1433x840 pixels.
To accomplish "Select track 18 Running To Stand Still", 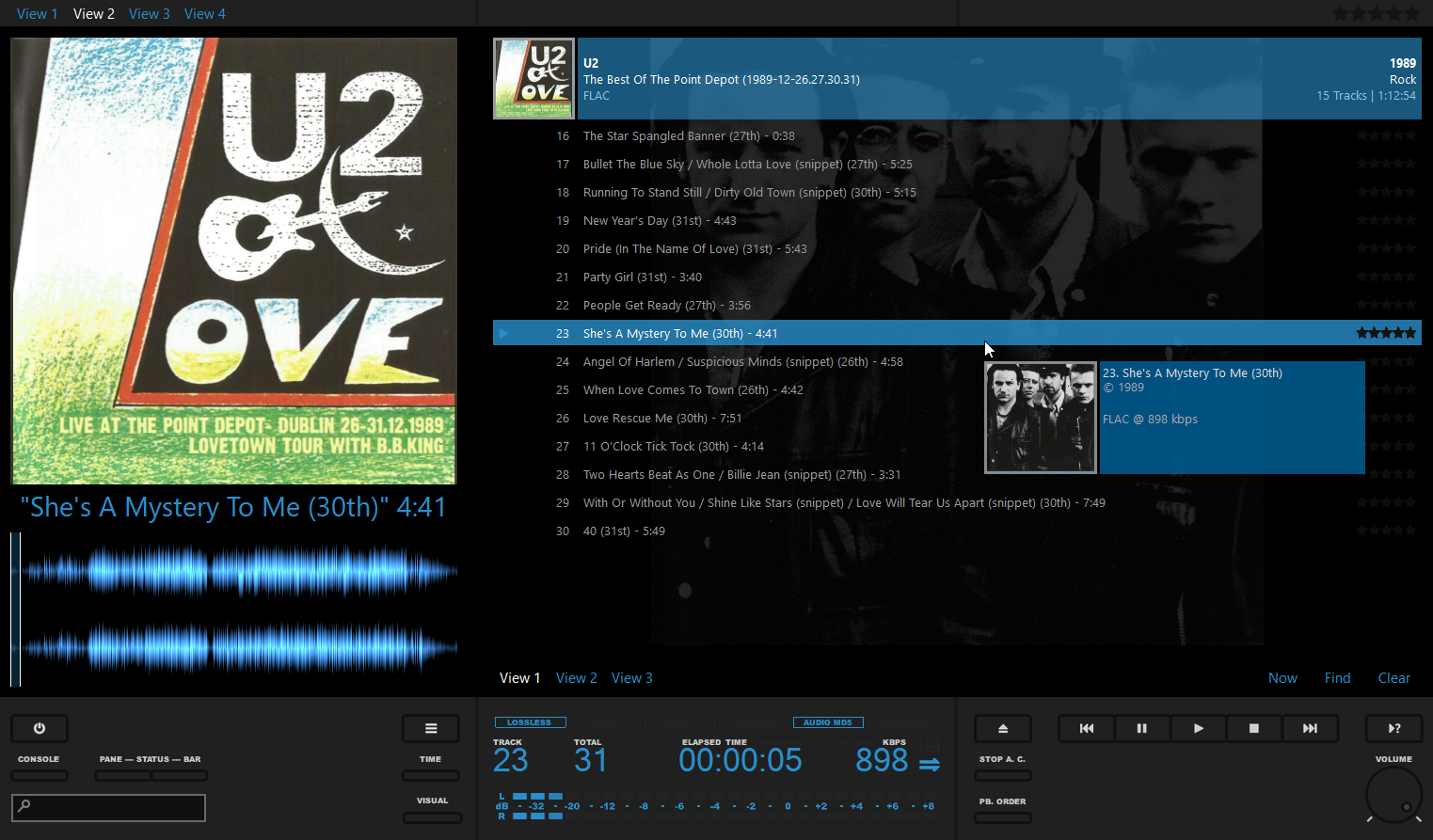I will [x=957, y=192].
